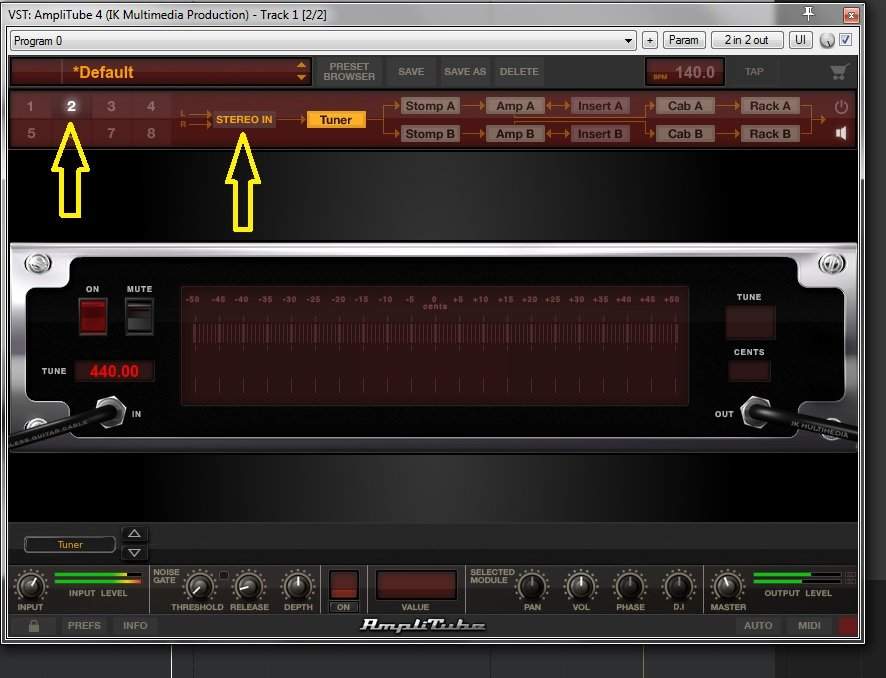Open the Program 0 dropdown
Screen dimensions: 886x678
click(x=323, y=41)
